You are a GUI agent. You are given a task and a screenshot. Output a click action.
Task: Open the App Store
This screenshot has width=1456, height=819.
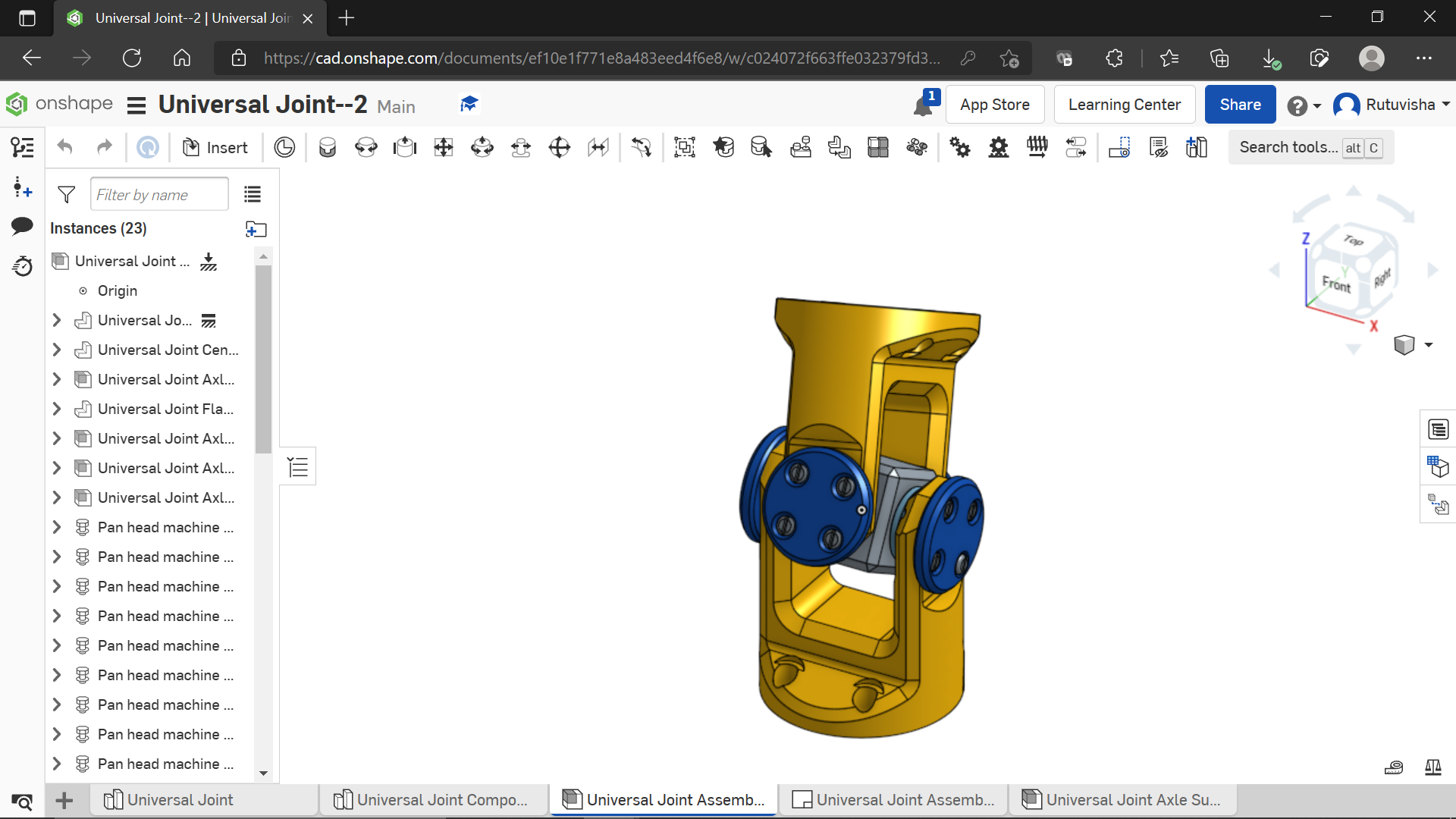click(x=995, y=104)
